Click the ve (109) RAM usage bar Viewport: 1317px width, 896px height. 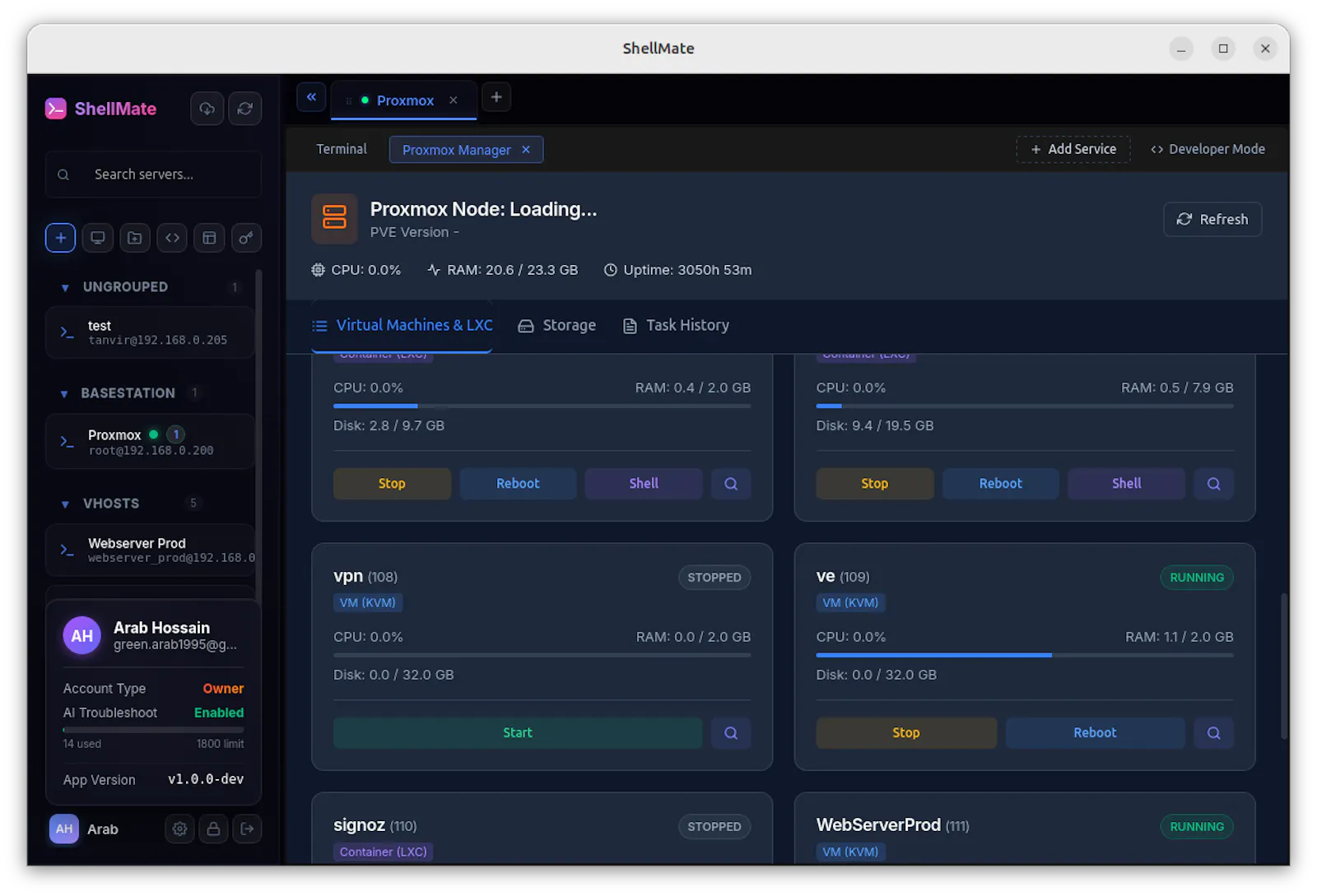coord(1025,655)
